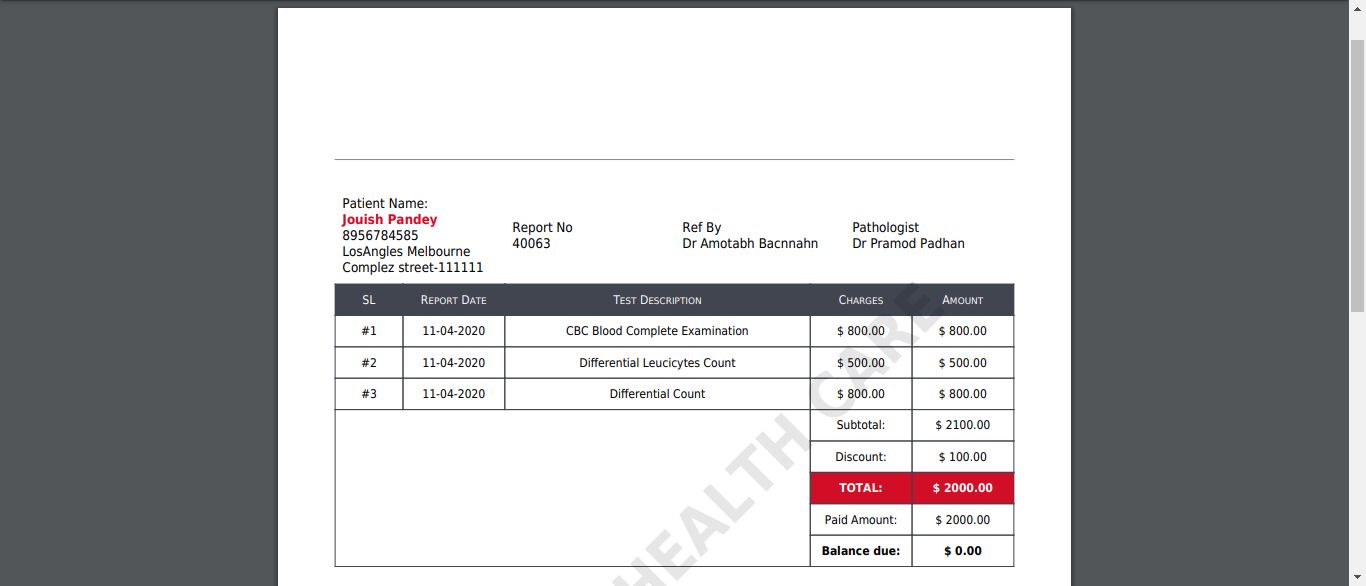
Task: Select Dr Pramod Padhan text
Action: pos(908,244)
